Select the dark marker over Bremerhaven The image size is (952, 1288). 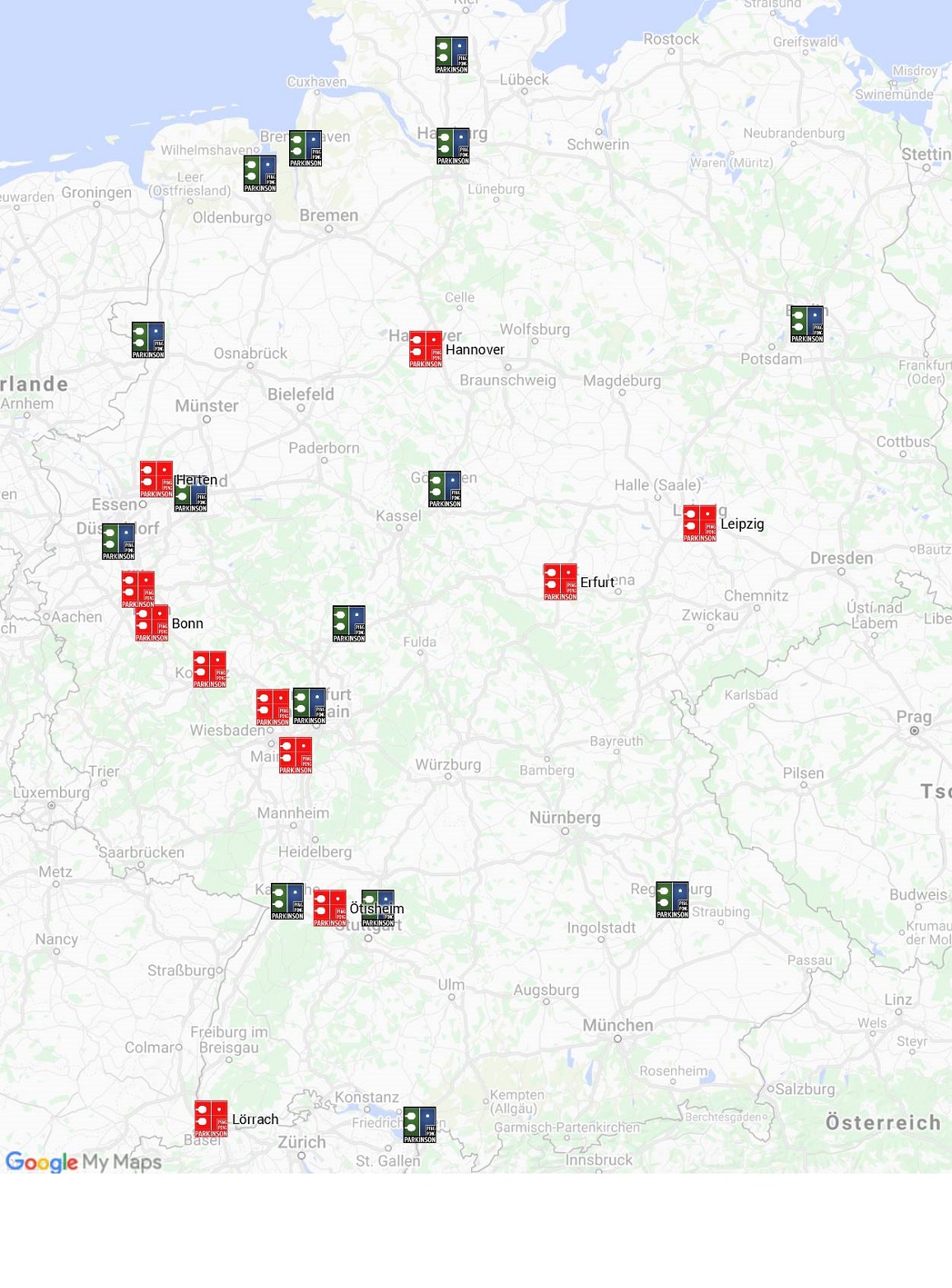[x=306, y=149]
